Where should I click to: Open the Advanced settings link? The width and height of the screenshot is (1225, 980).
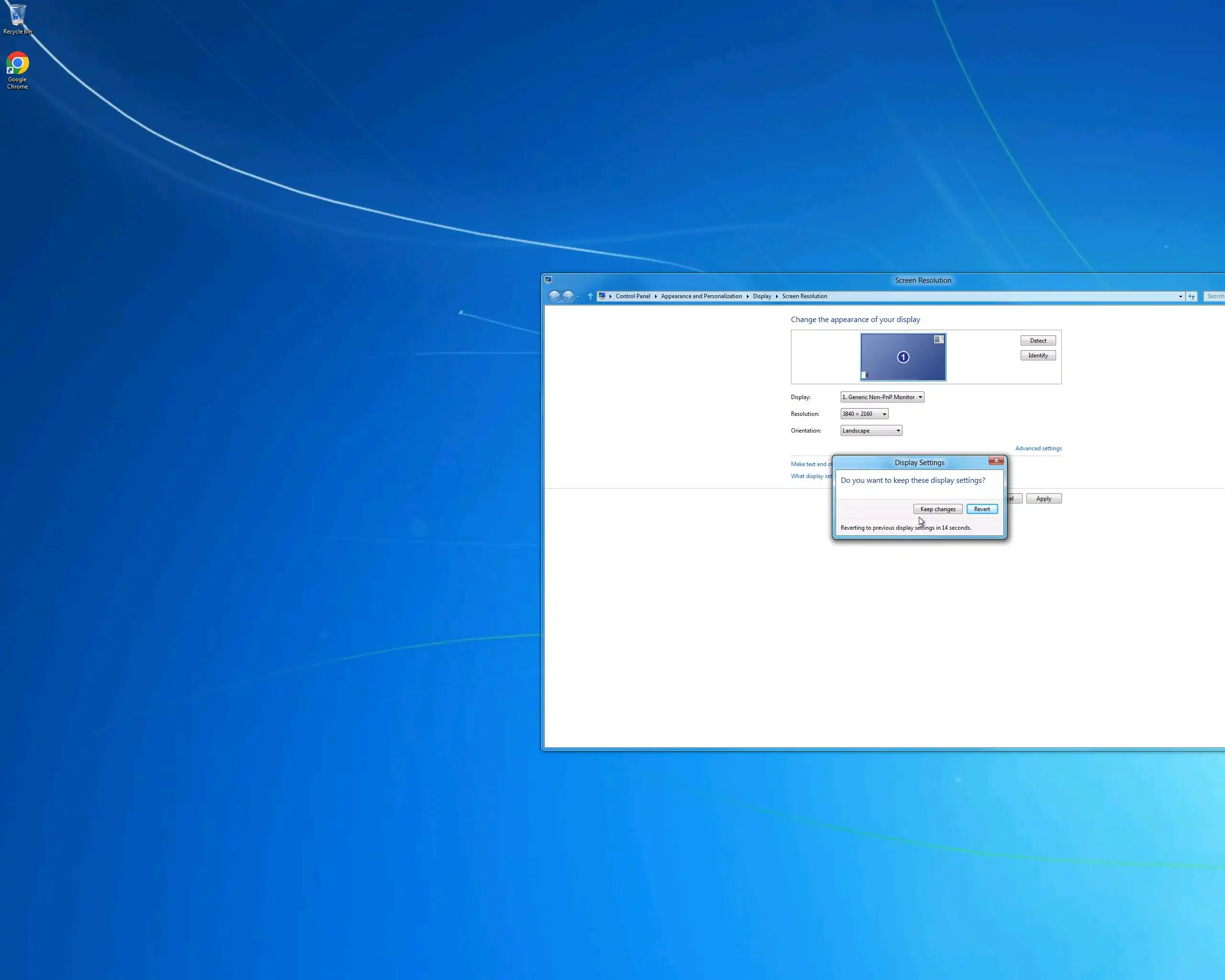pos(1038,448)
